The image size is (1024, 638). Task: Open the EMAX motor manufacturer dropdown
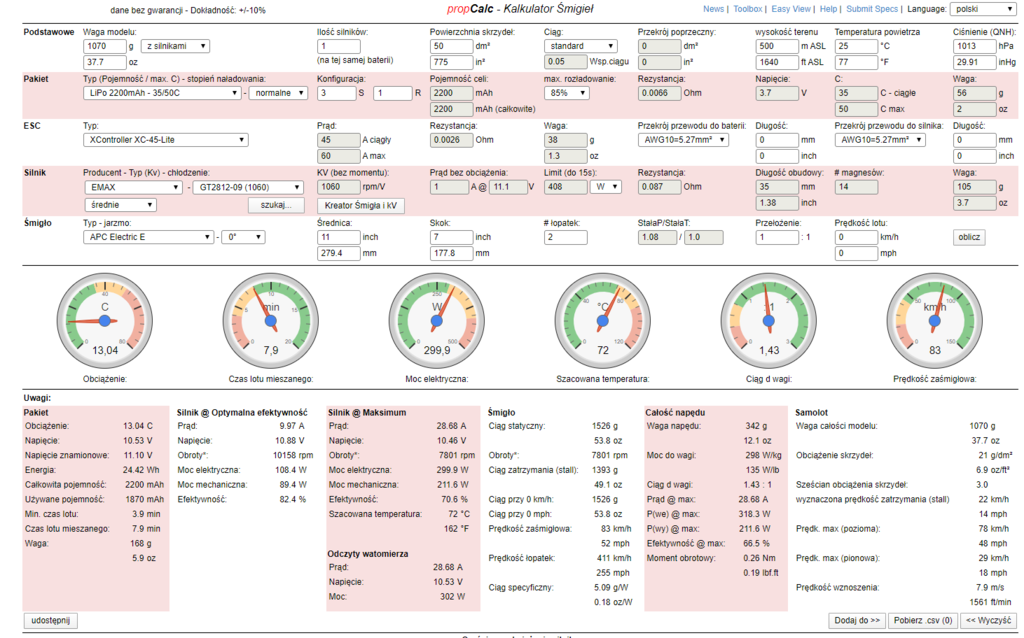click(134, 187)
